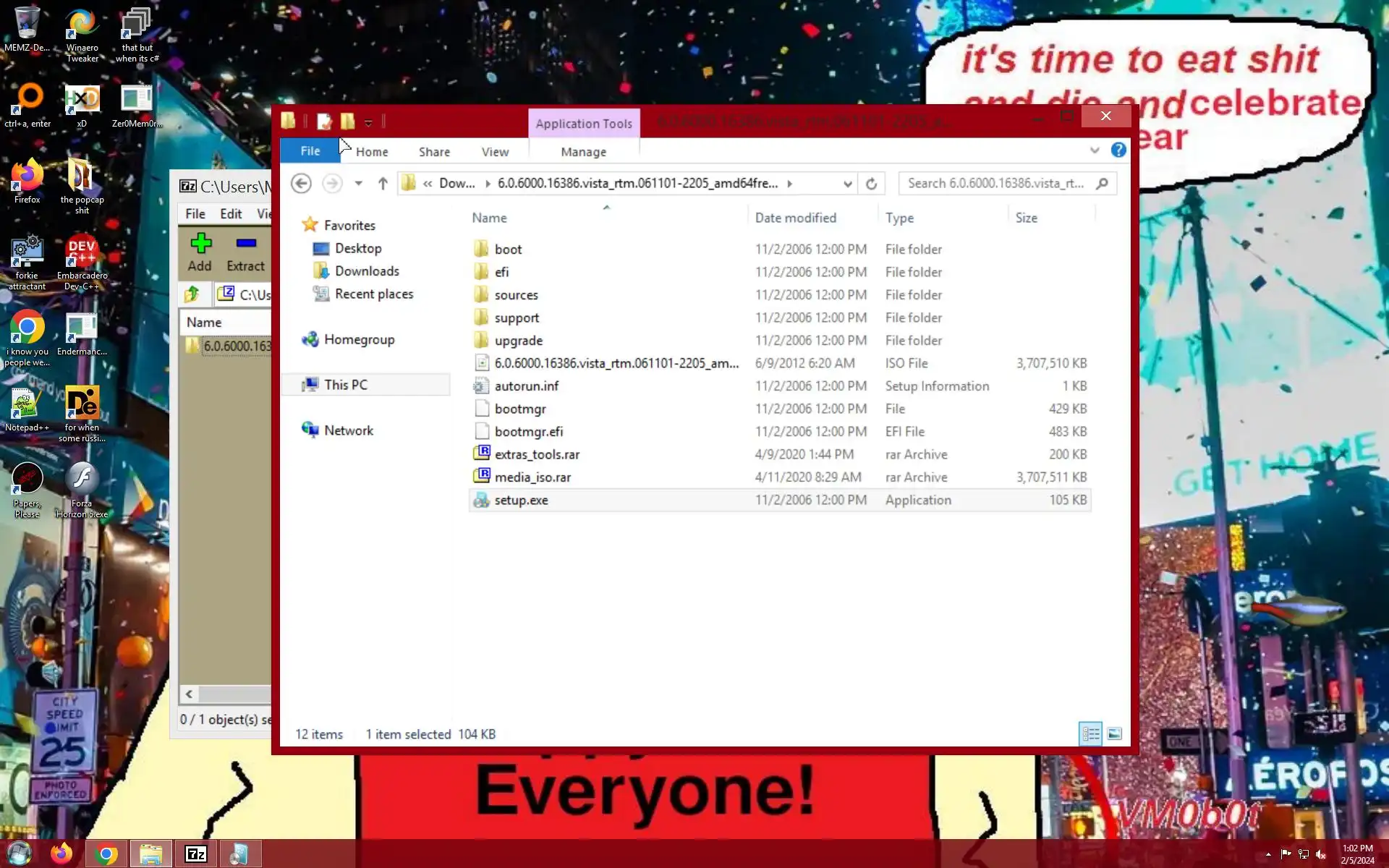The image size is (1389, 868).
Task: Sort by the Date modified column
Action: [795, 218]
